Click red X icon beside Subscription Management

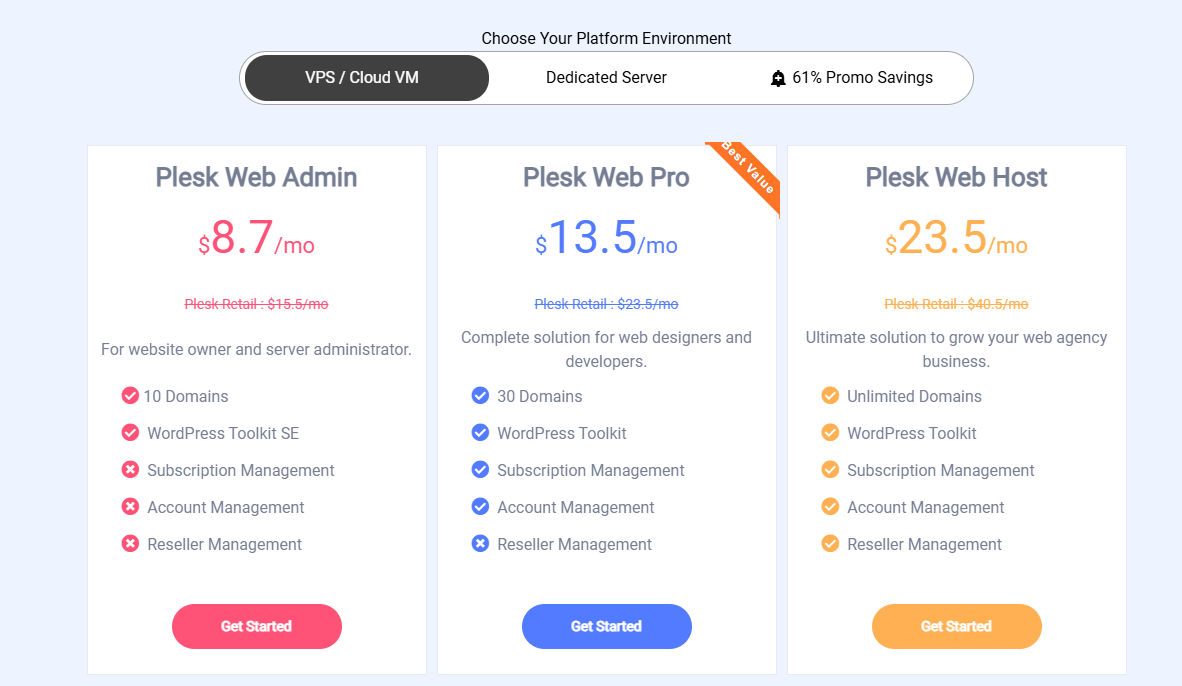tap(130, 470)
